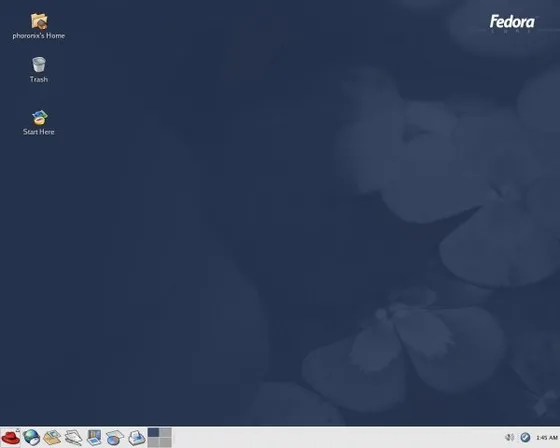Open the presentation app panel icon
Screen dimensions: 560x448
coord(94,438)
